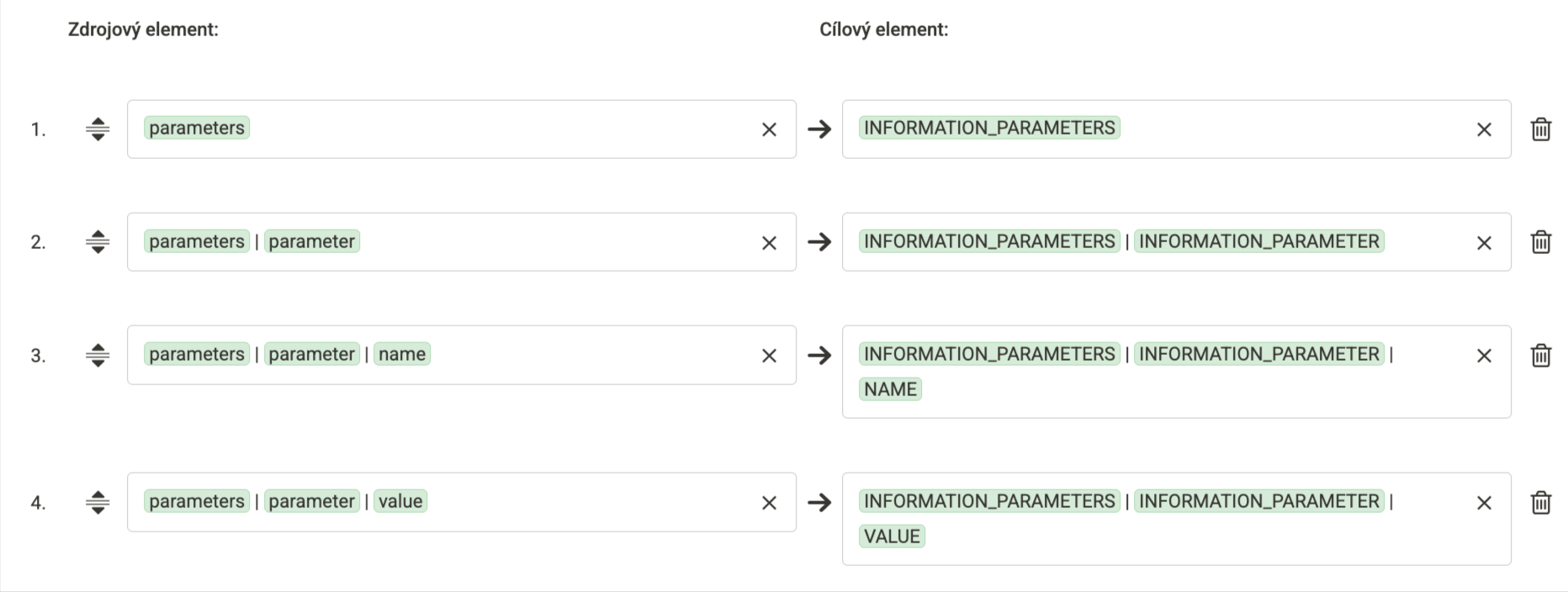Clear source field containing 'value' in row 4

click(769, 503)
